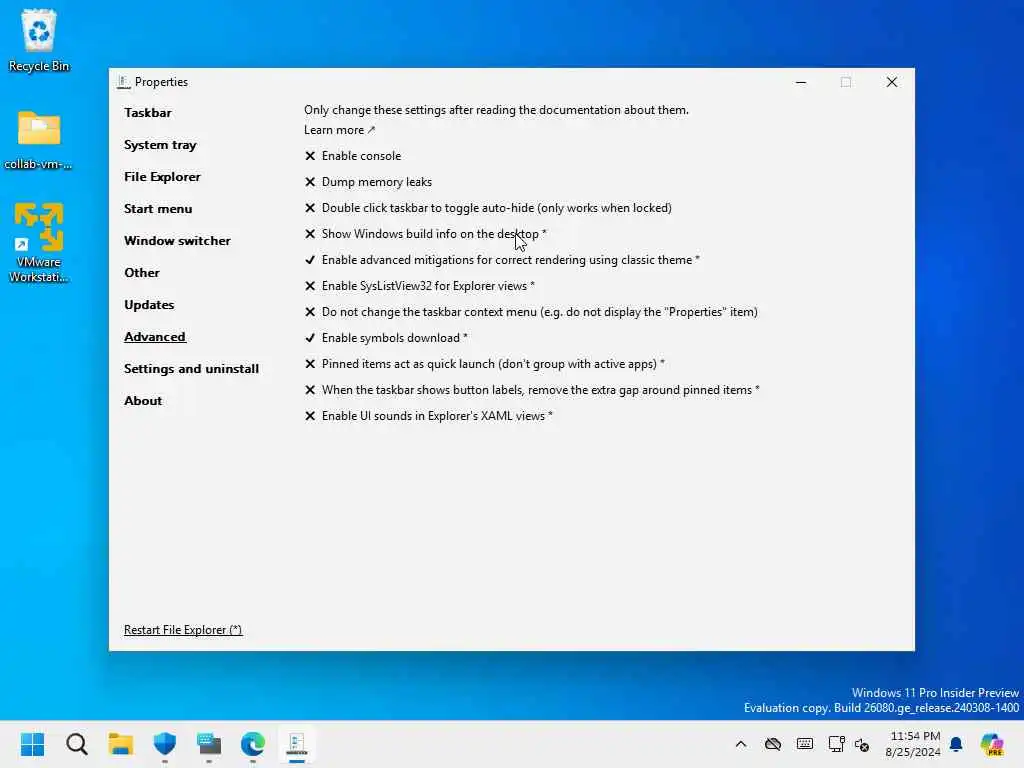Open File Explorer from taskbar
The width and height of the screenshot is (1024, 768).
pyautogui.click(x=121, y=744)
